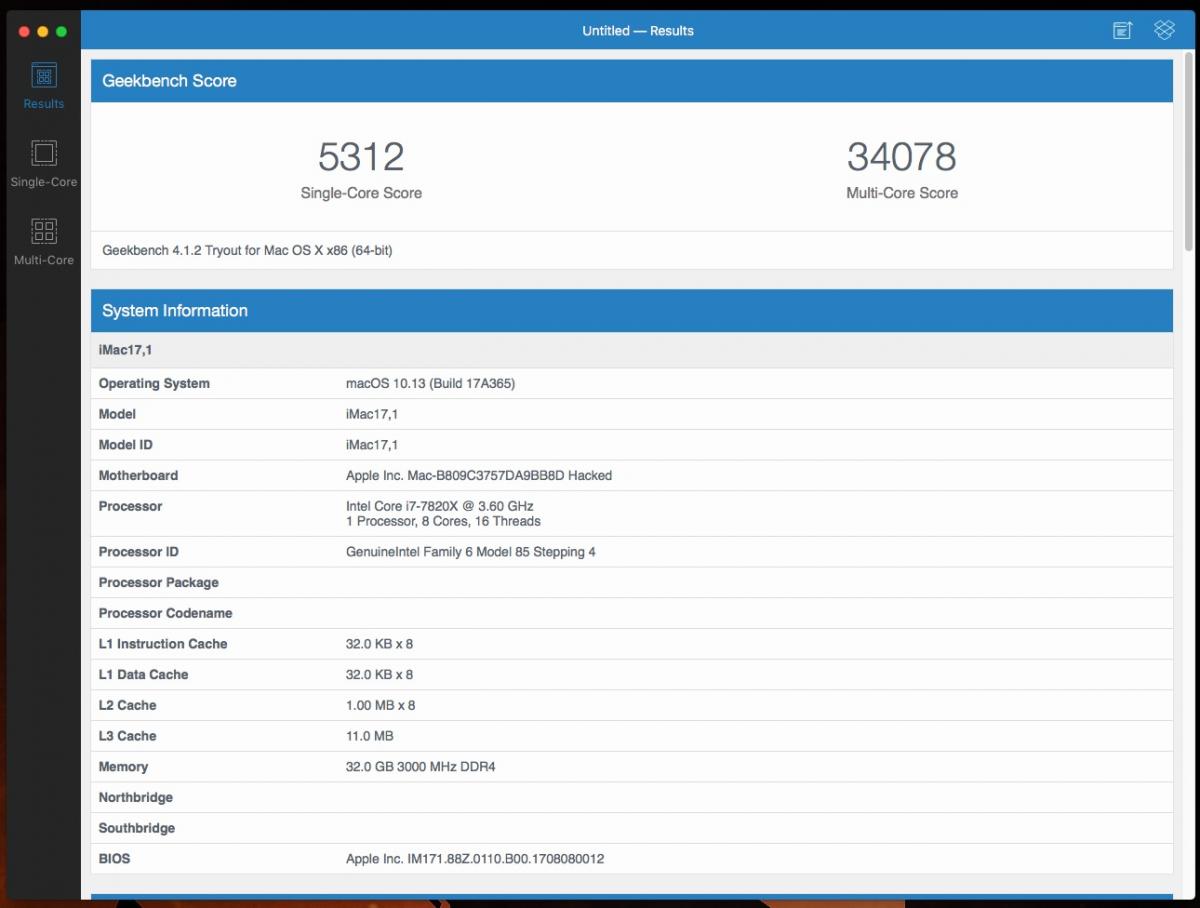Click the Geekbench Score section header

pos(632,81)
